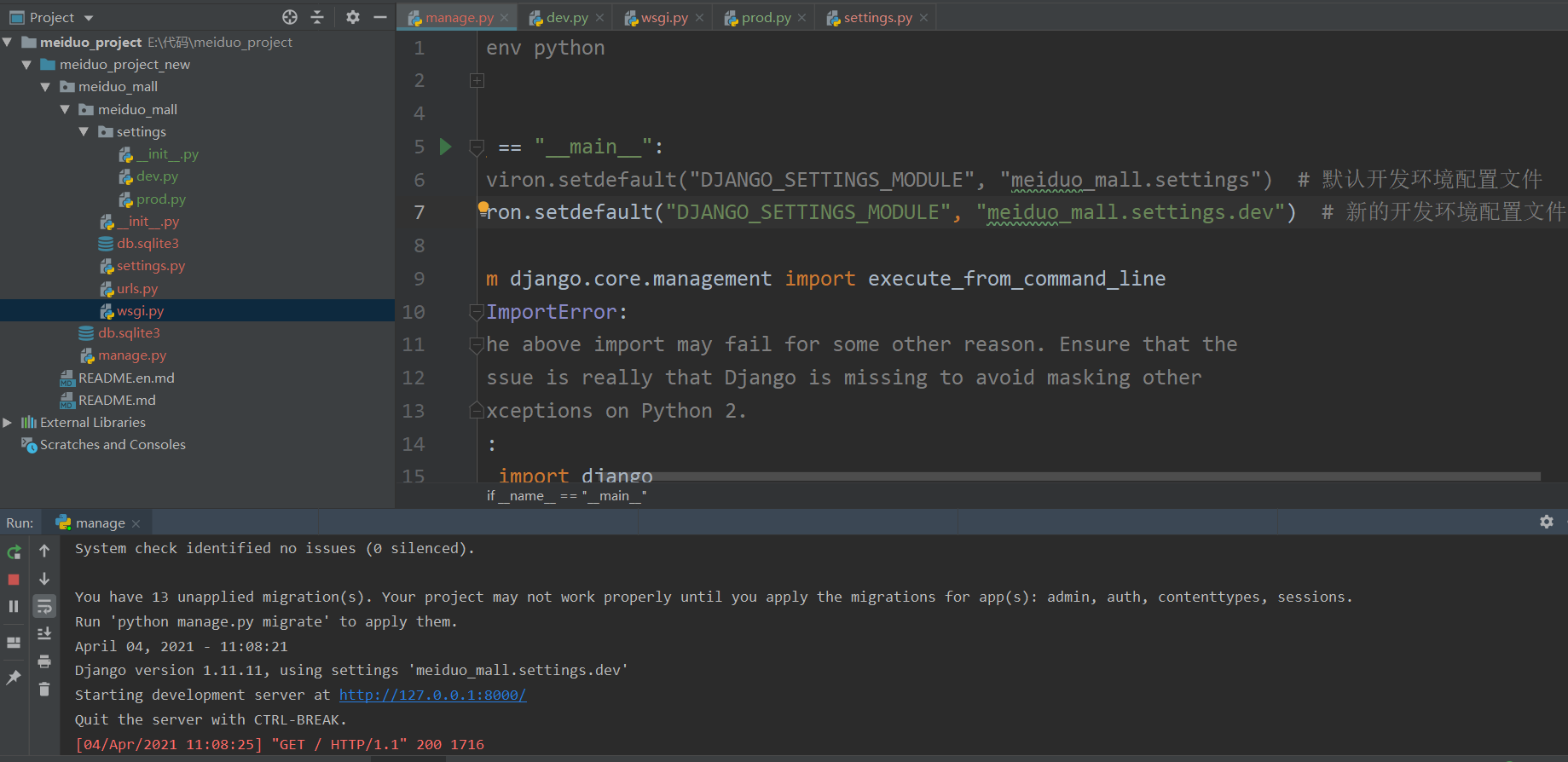The width and height of the screenshot is (1568, 762).
Task: Select db.sqlite3 next to manage.py
Action: coord(128,333)
